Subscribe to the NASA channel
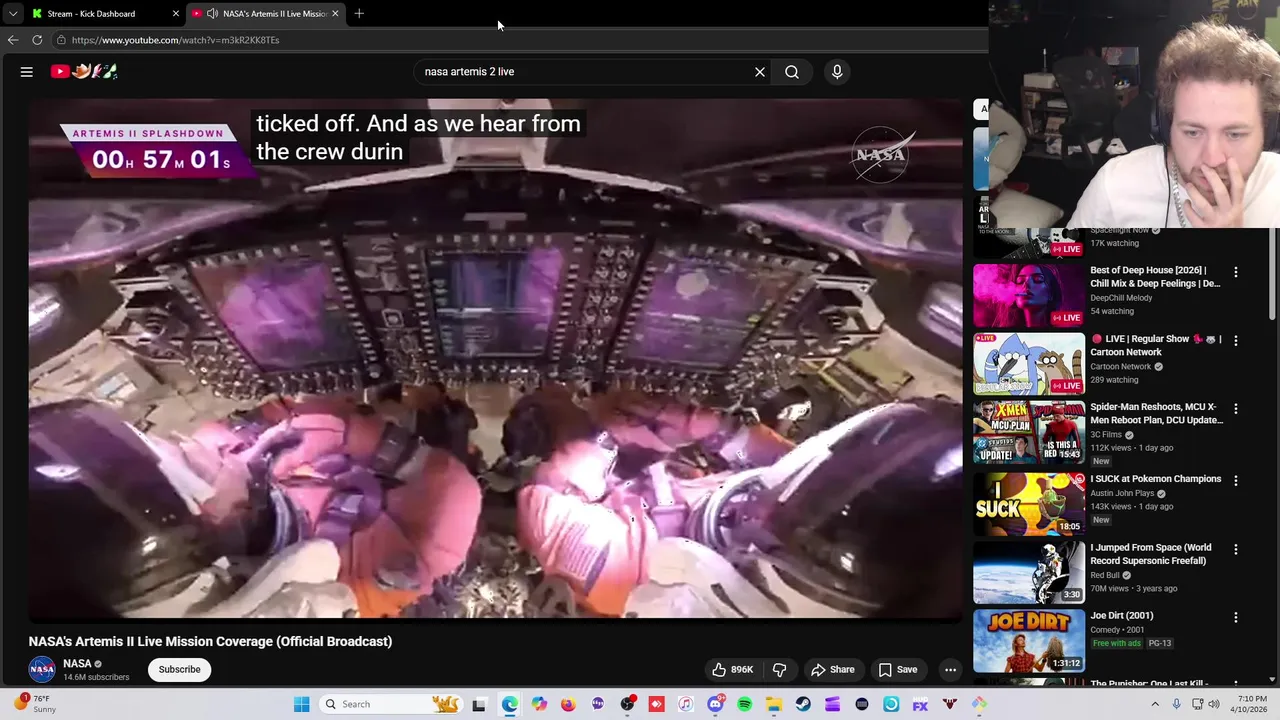This screenshot has width=1280, height=720. tap(180, 669)
